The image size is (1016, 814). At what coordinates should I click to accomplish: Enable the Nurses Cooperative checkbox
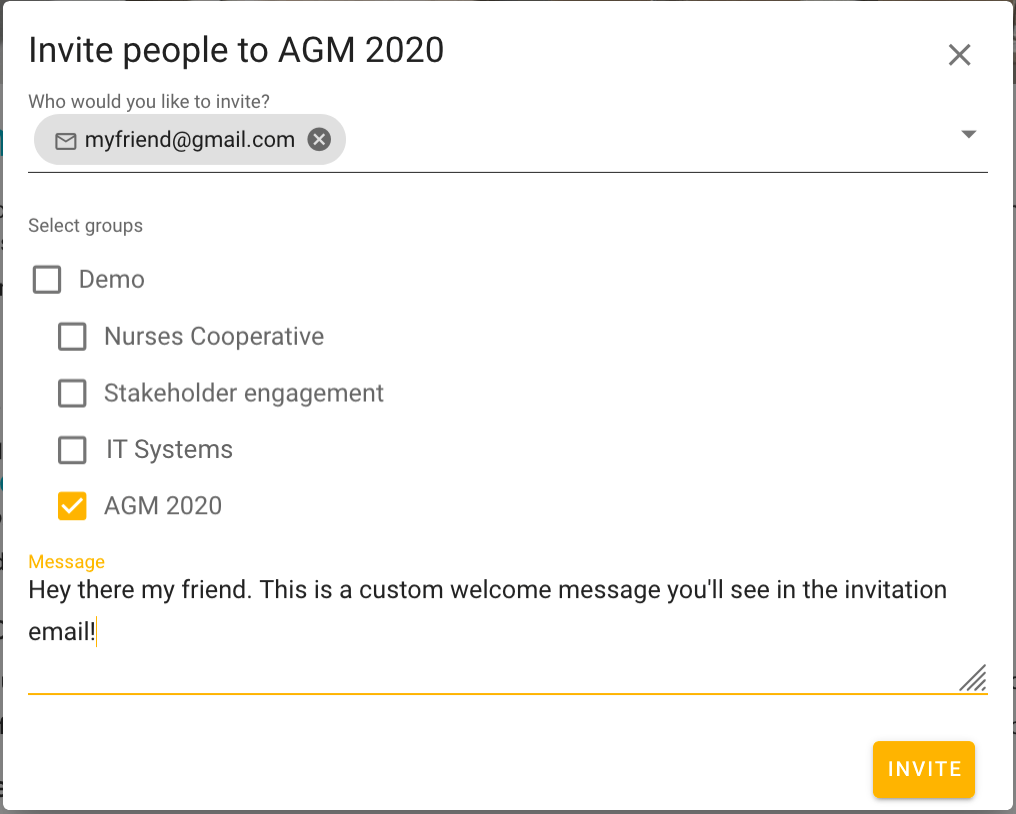click(x=72, y=337)
